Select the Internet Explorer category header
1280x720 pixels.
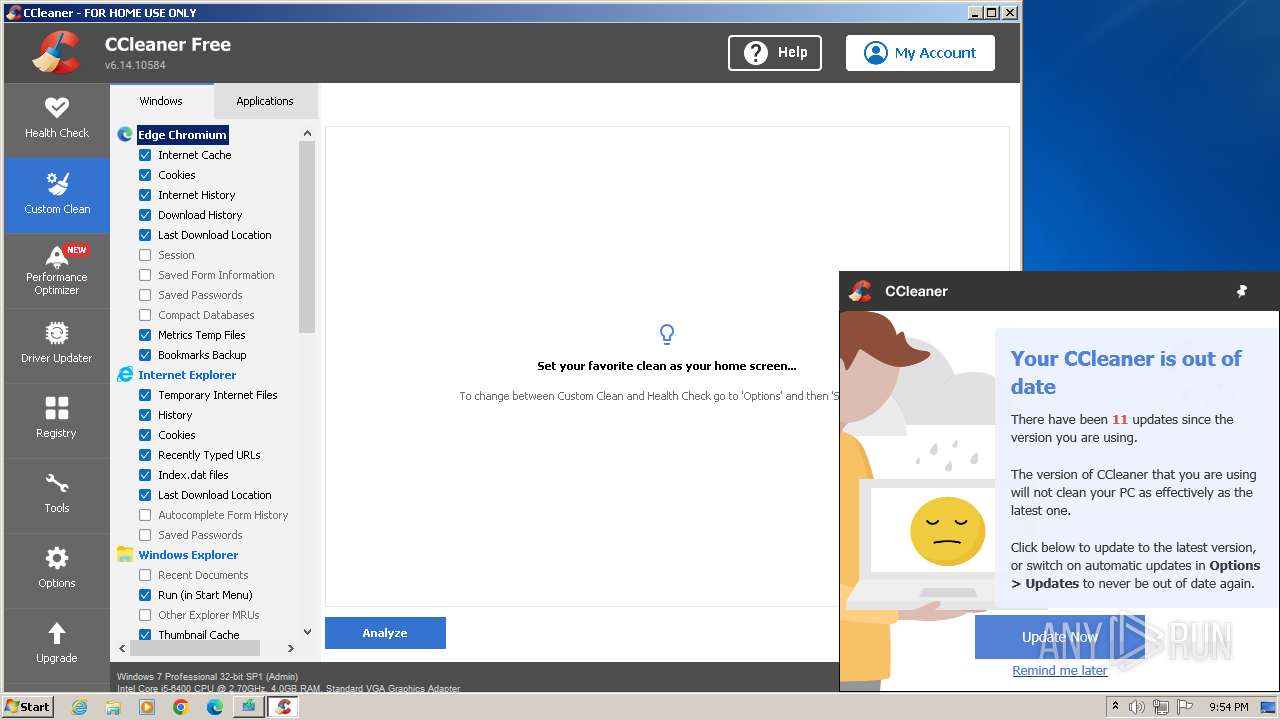point(187,375)
